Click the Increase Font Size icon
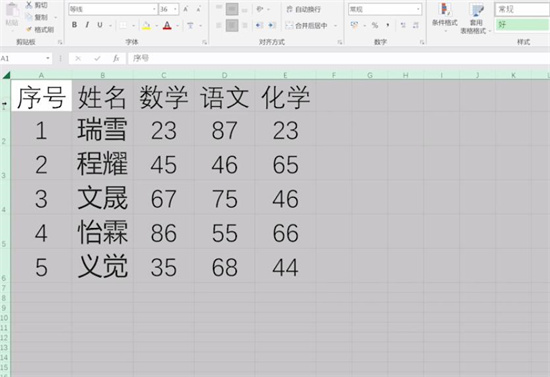 [x=186, y=9]
